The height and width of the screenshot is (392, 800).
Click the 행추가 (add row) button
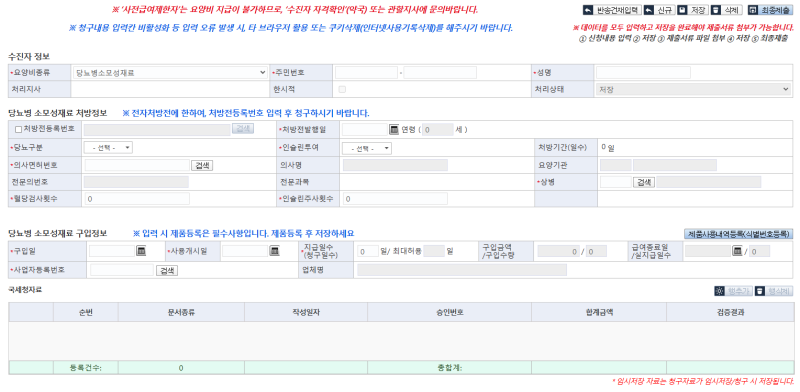(x=733, y=291)
